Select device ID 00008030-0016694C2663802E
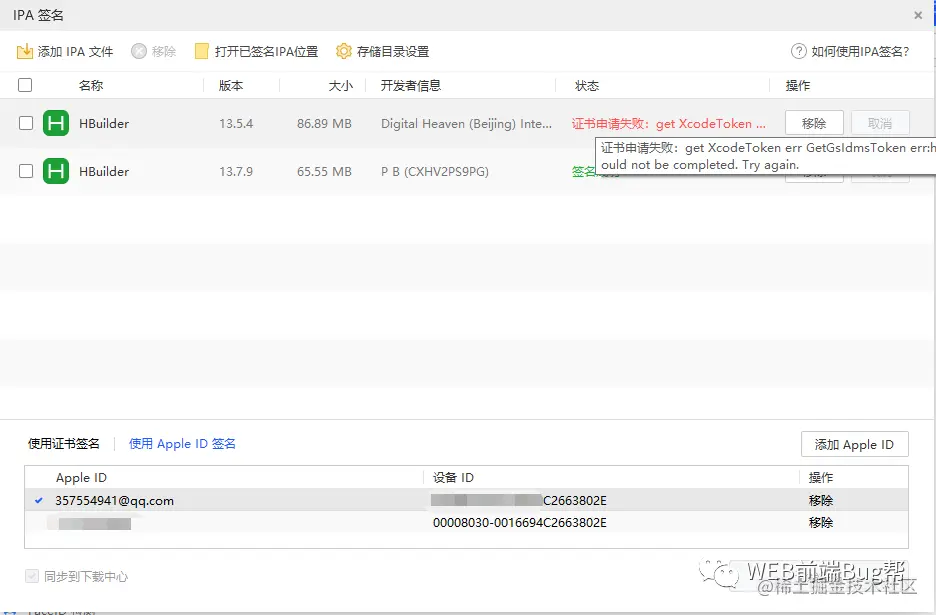This screenshot has width=936, height=615. [x=520, y=522]
